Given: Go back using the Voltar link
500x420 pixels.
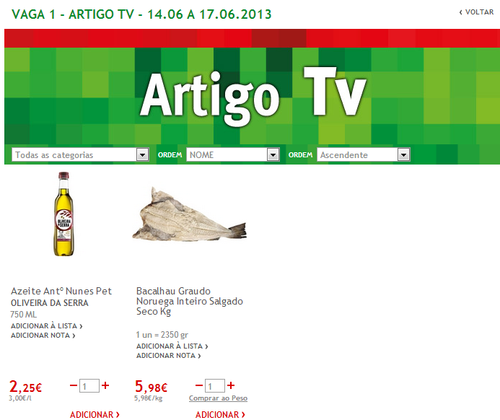Looking at the screenshot, I should coord(477,12).
